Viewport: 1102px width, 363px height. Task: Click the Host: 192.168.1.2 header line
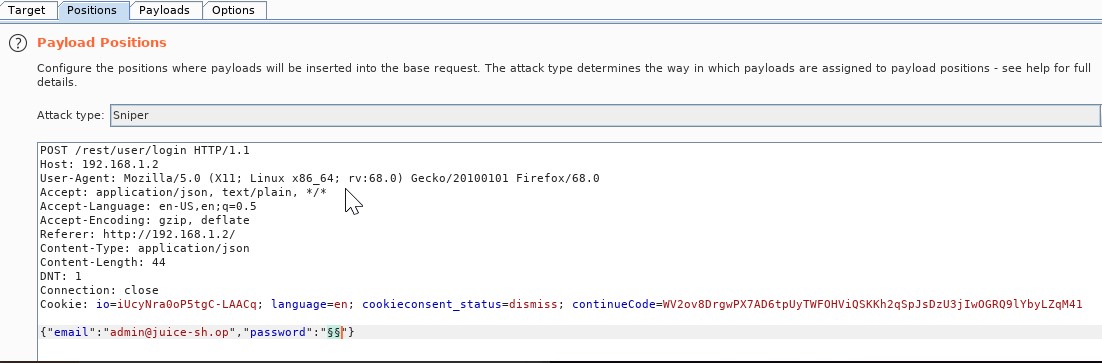(x=99, y=164)
